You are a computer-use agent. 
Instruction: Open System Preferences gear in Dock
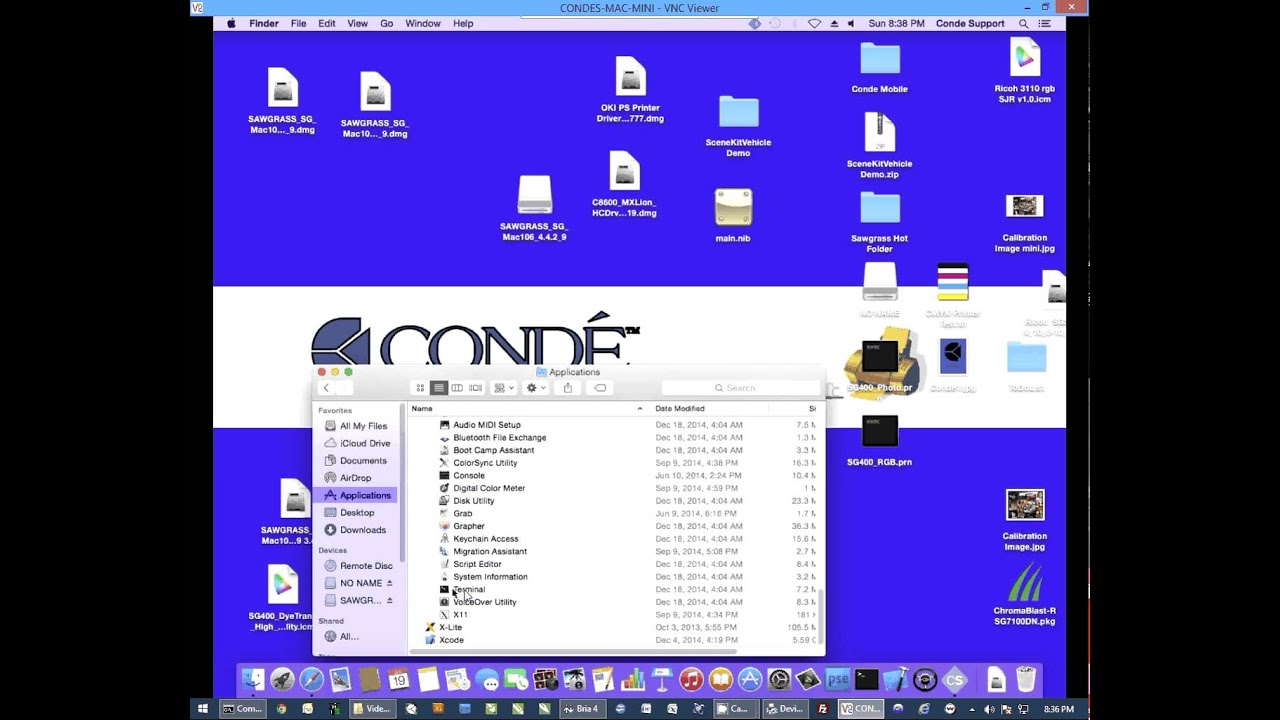[779, 680]
